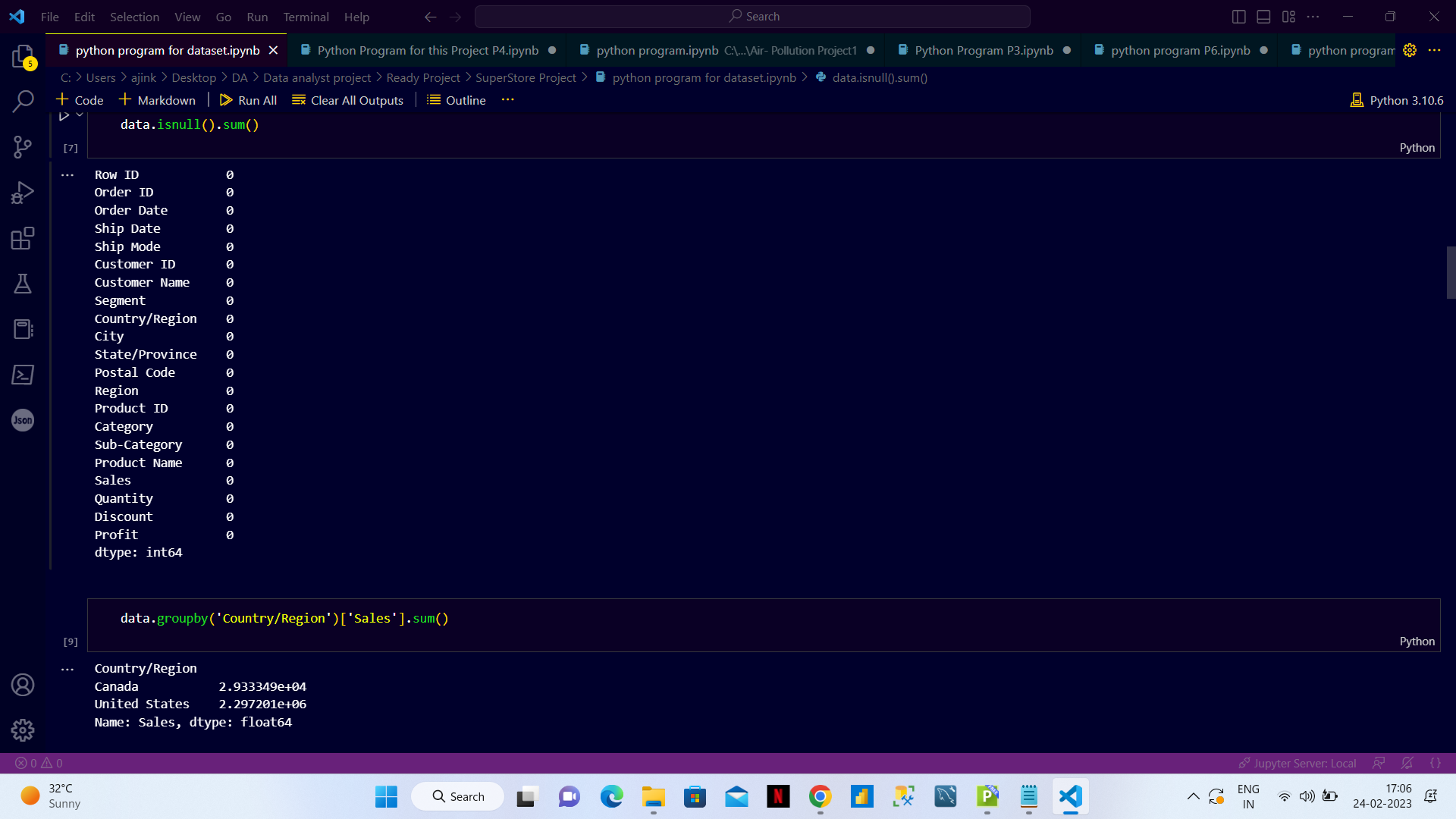Screen dimensions: 1456x819
Task: Open the Terminal menu
Action: click(306, 17)
